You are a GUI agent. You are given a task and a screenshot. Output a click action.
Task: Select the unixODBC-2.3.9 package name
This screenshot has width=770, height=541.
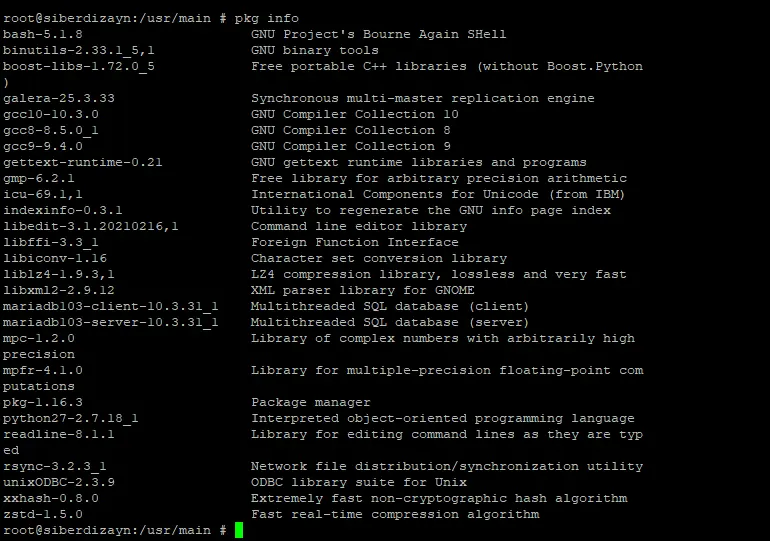pos(59,482)
